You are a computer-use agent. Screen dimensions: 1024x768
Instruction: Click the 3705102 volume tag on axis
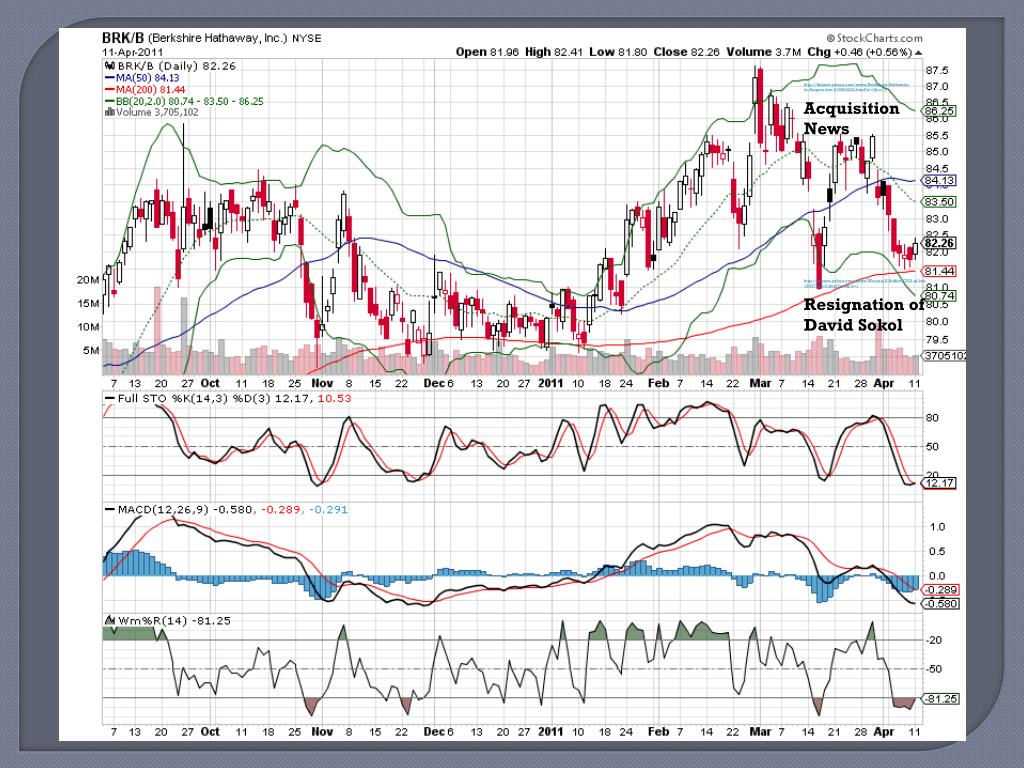click(x=944, y=356)
